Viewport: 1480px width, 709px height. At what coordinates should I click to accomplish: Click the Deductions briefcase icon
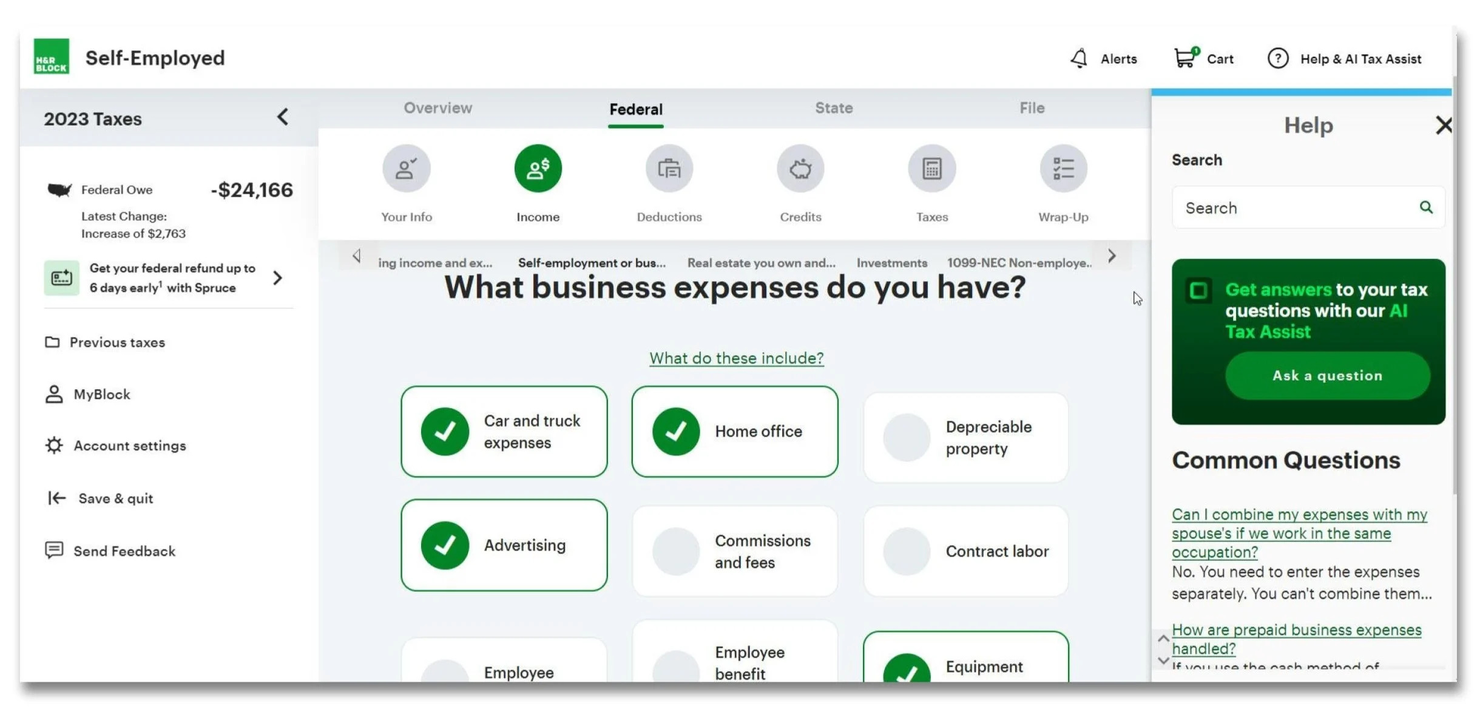(668, 168)
